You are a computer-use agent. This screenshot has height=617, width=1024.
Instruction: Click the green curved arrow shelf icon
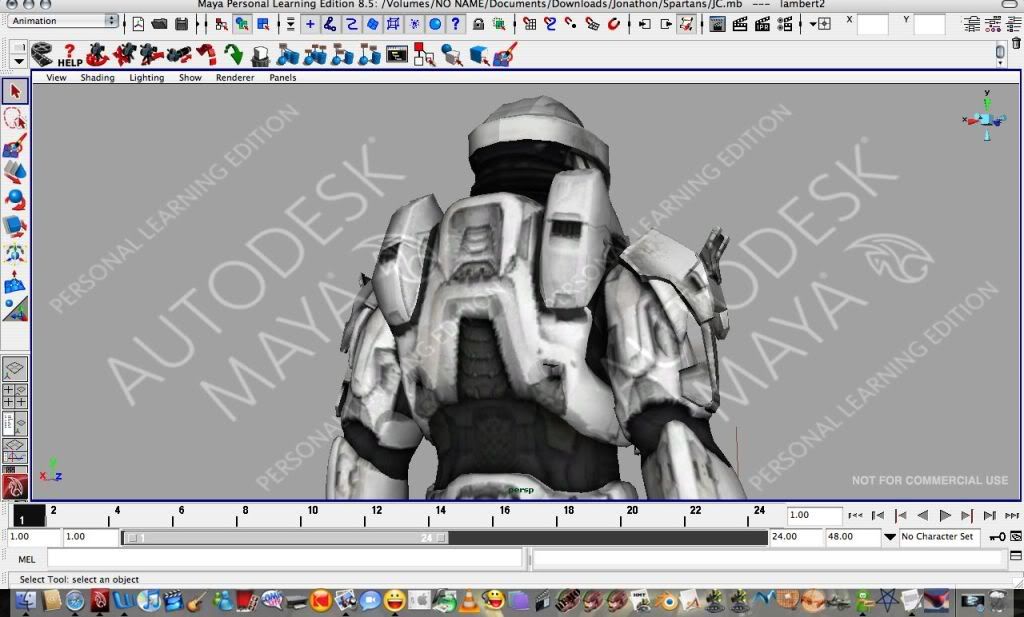[x=233, y=55]
